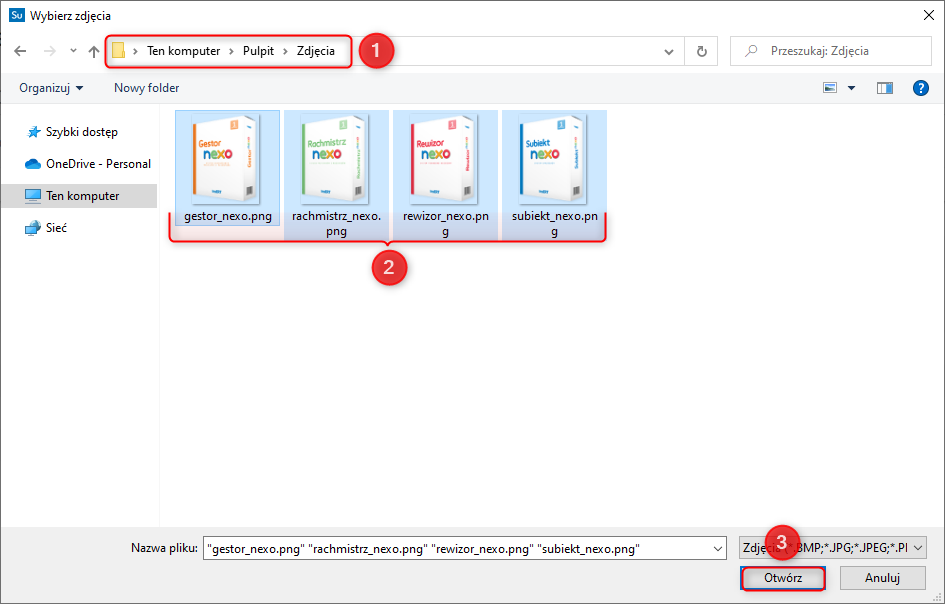Click the forward navigation arrow
The image size is (945, 604).
pos(49,51)
